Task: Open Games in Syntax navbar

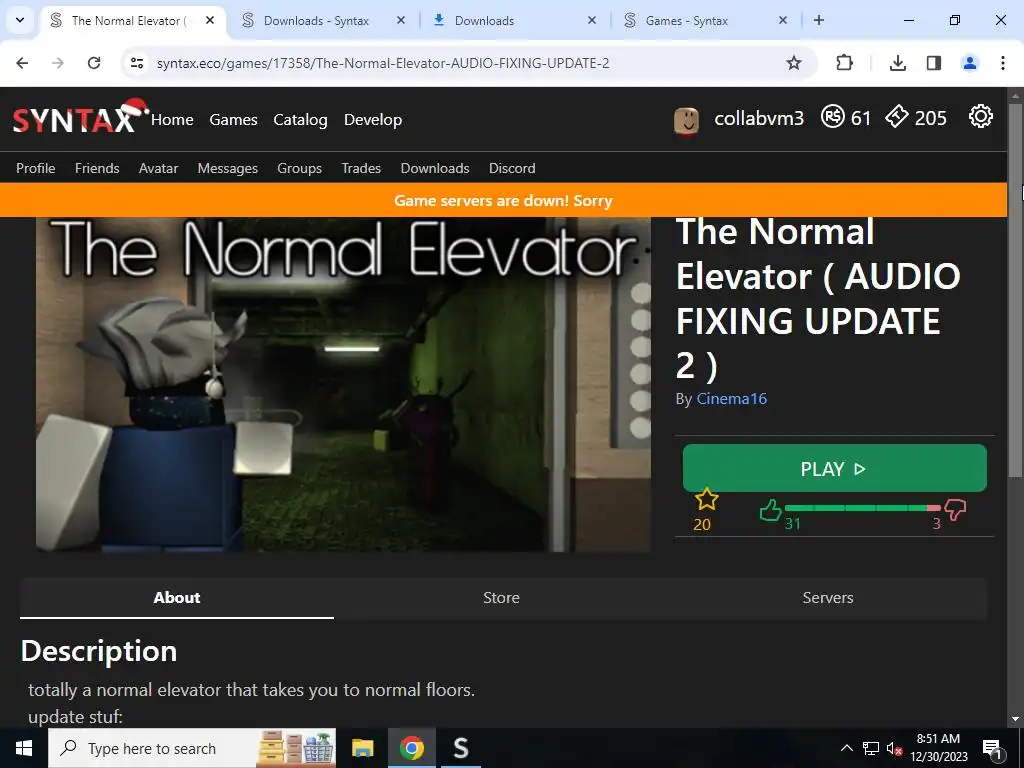Action: pyautogui.click(x=233, y=120)
